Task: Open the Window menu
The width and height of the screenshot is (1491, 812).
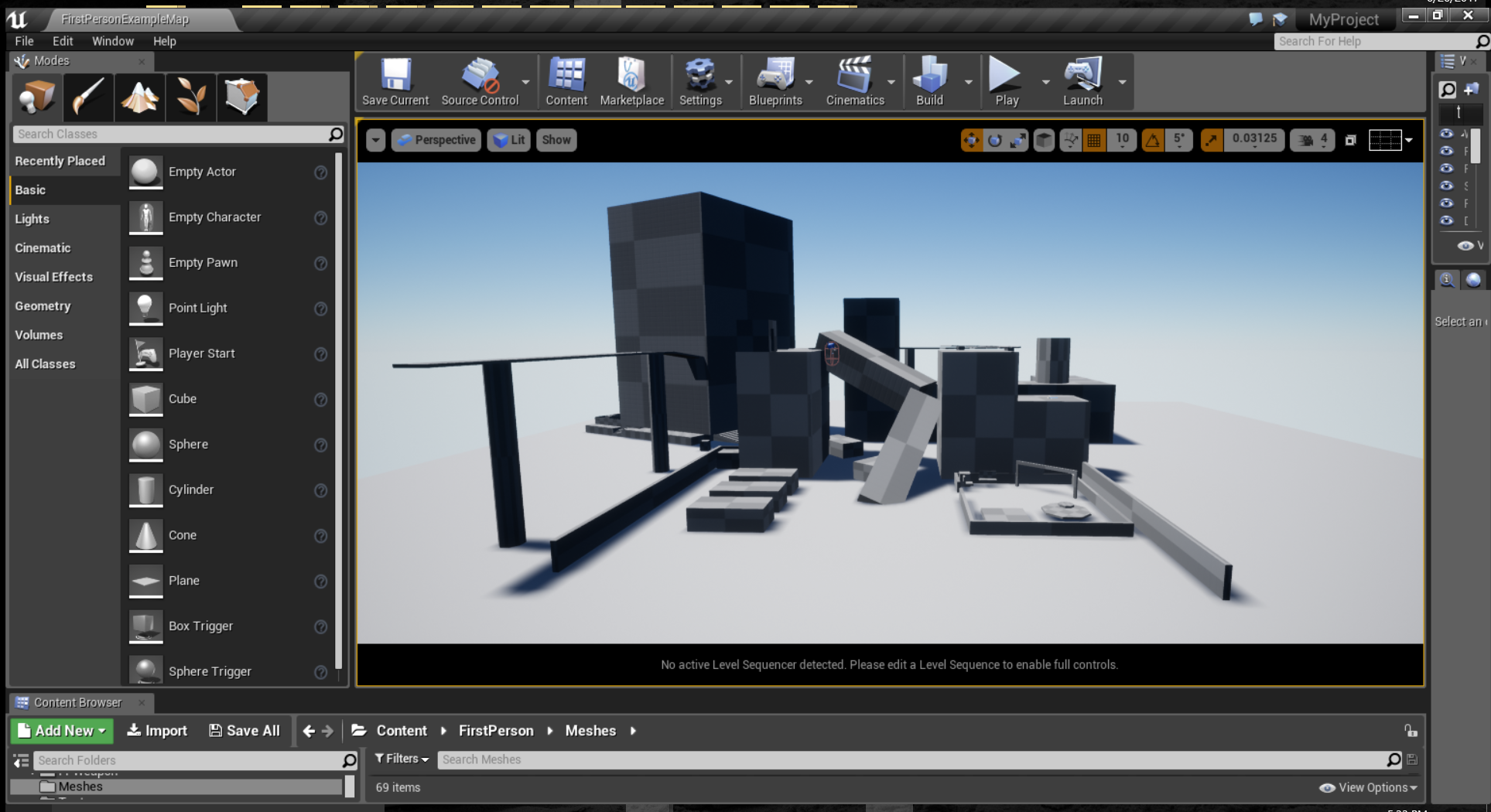Action: click(113, 41)
